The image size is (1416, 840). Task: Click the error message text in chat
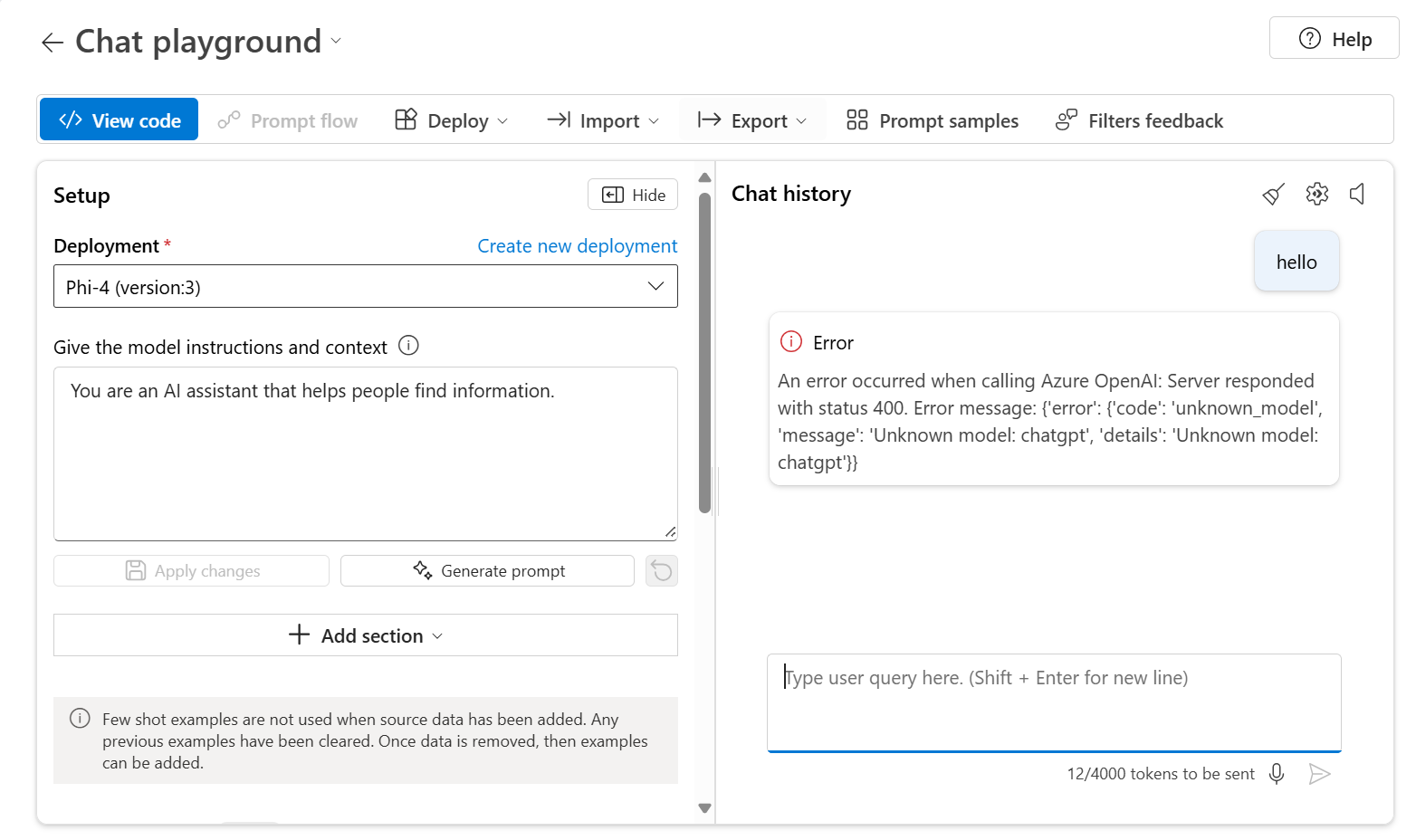coord(1050,421)
